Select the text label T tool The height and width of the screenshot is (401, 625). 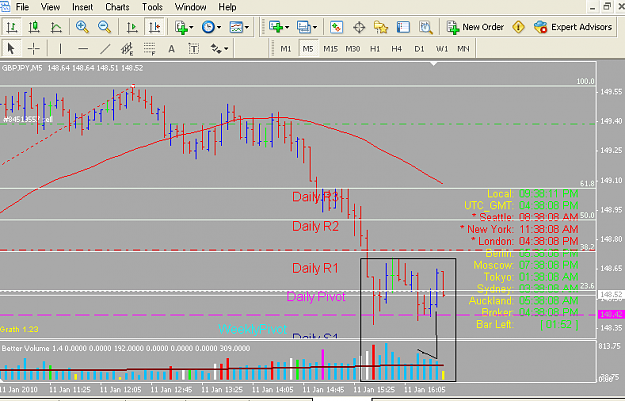point(194,49)
